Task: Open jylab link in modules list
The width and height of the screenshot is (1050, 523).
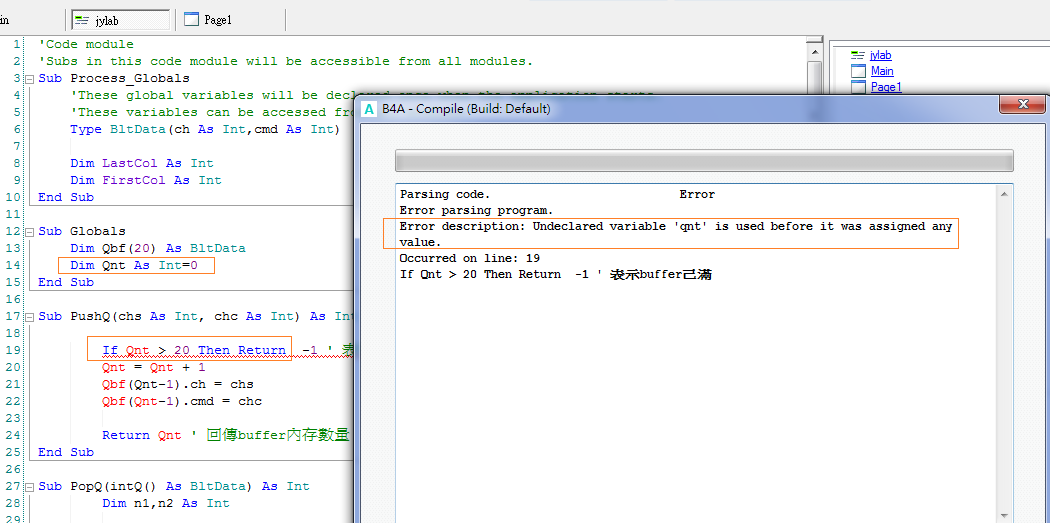Action: [881, 56]
